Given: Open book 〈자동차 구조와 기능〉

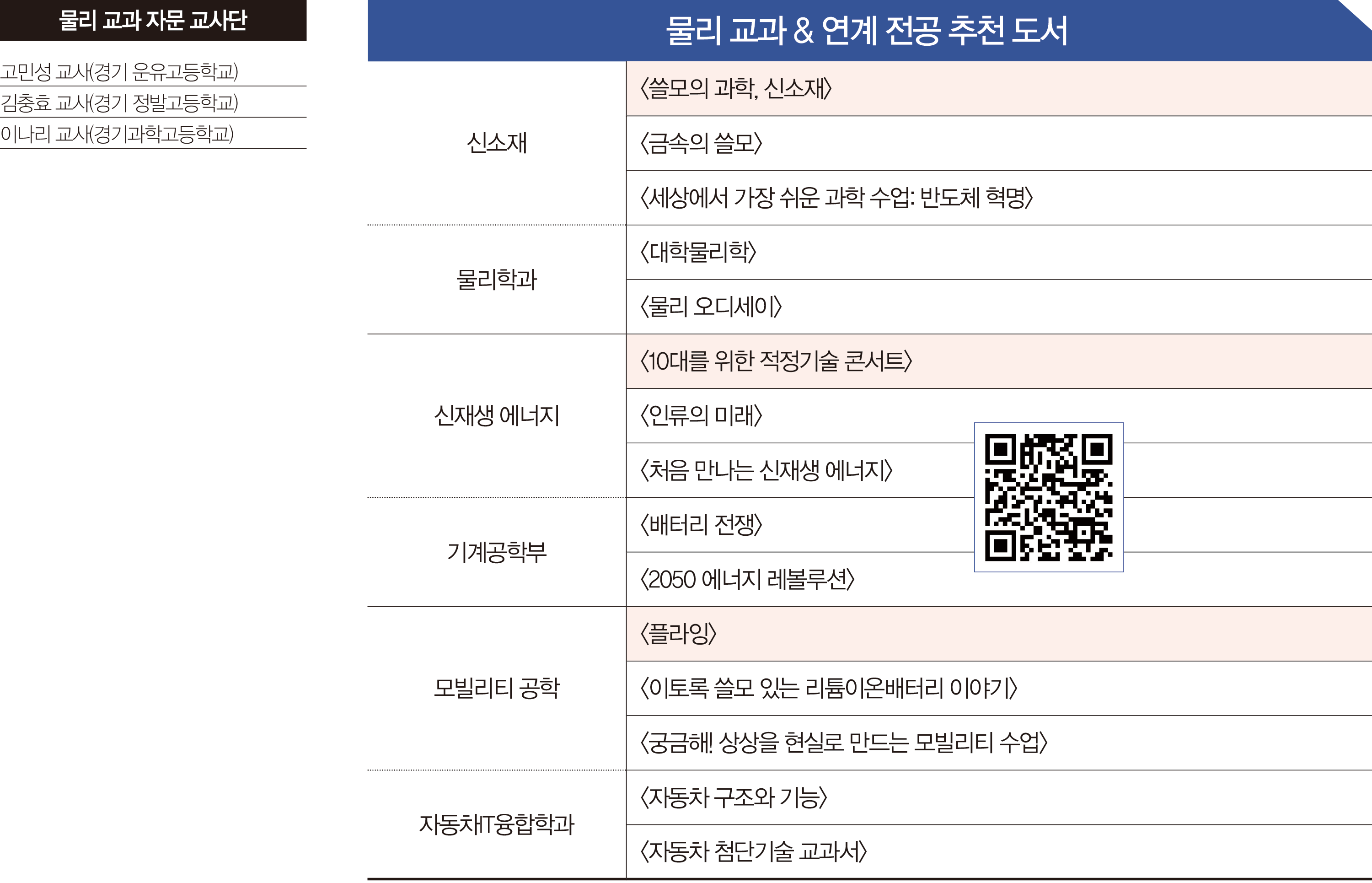Looking at the screenshot, I should point(734,797).
